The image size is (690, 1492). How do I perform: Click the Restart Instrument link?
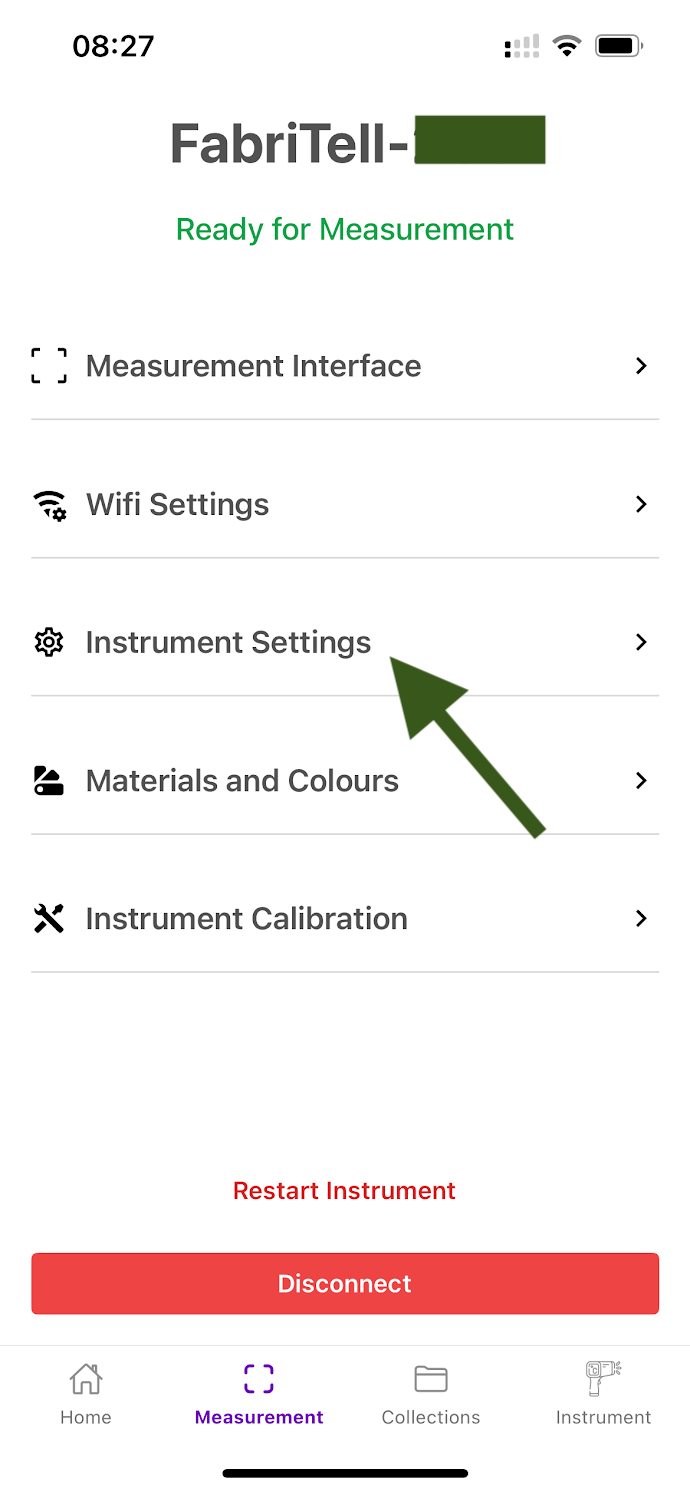click(344, 1191)
